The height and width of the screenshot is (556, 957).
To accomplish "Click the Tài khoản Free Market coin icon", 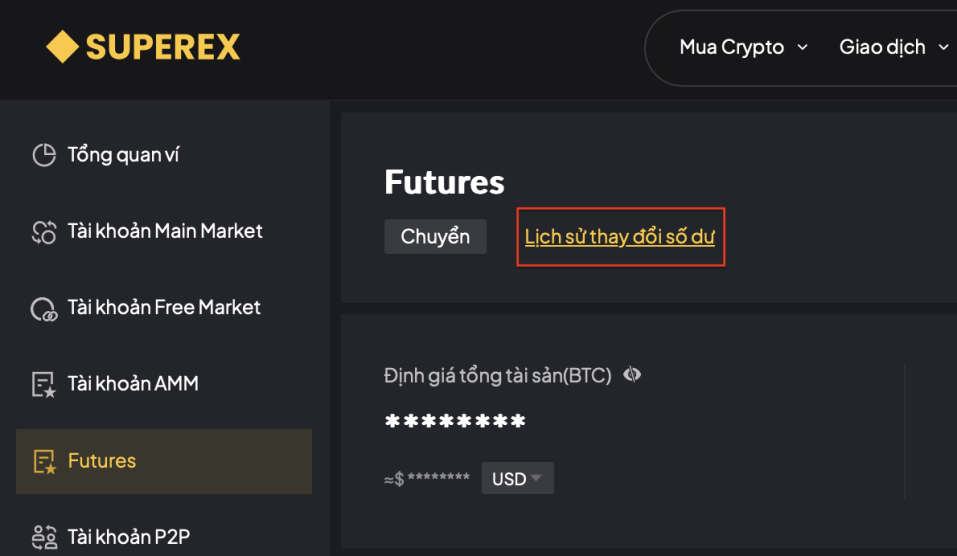I will pos(44,309).
